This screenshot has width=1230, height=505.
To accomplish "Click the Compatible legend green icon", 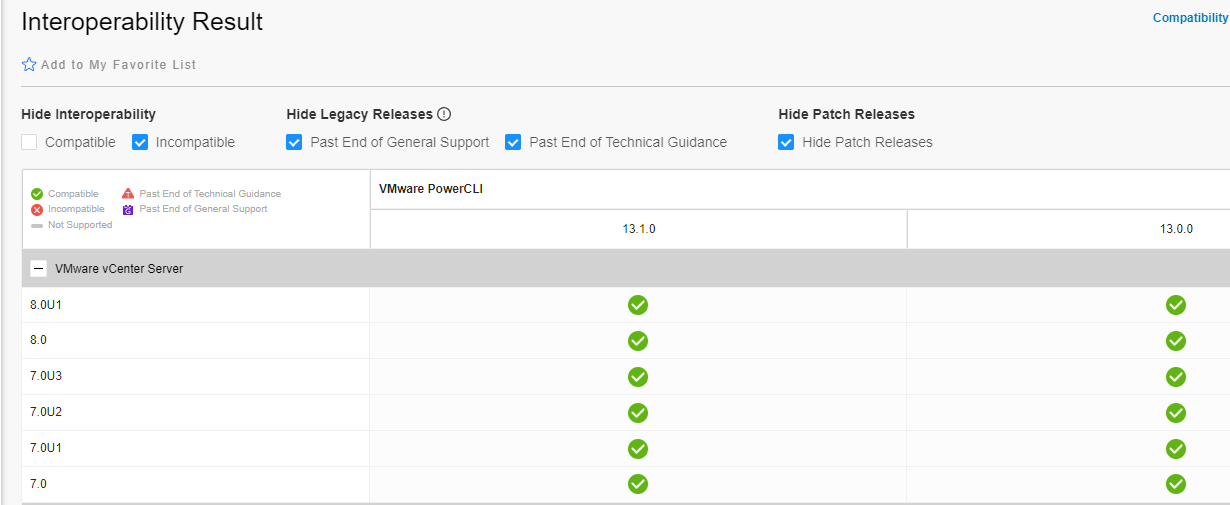I will [37, 194].
